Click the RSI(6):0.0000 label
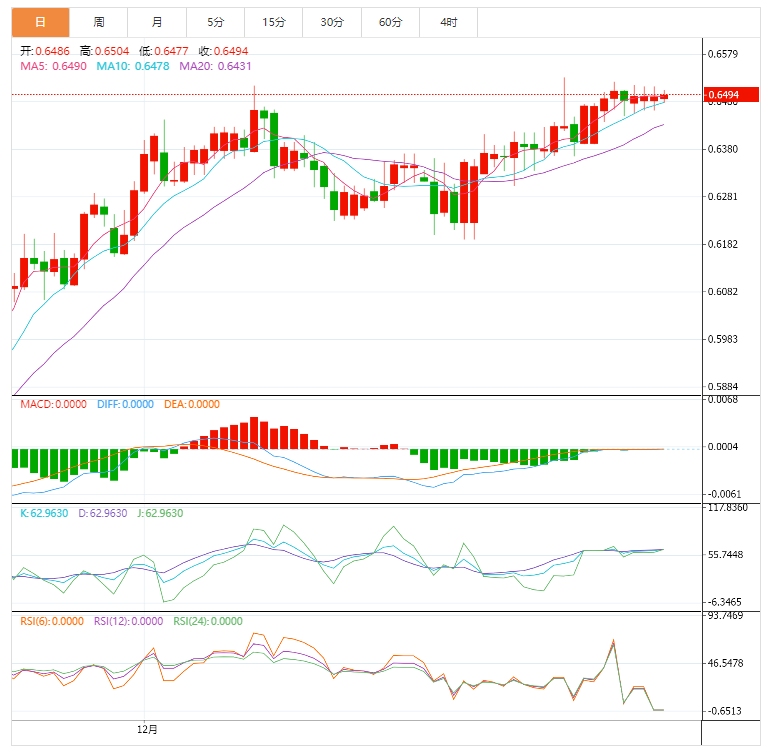Image resolution: width=770 pixels, height=756 pixels. click(x=52, y=621)
